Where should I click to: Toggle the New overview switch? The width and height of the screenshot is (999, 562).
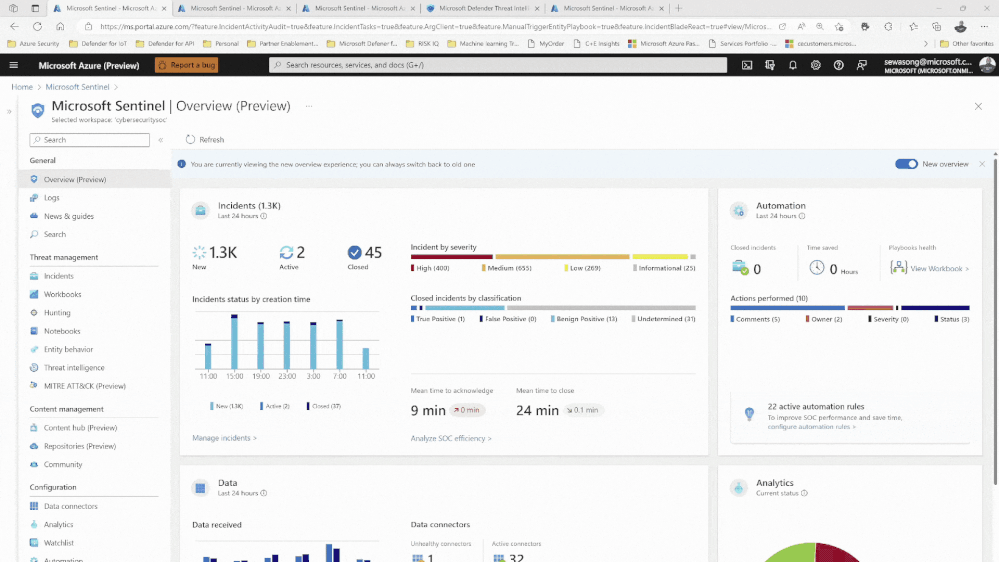[906, 164]
